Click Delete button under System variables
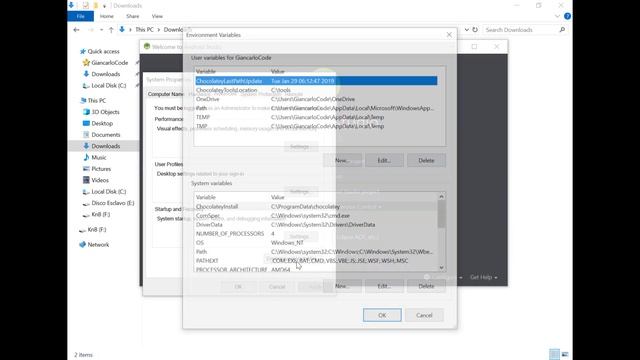The width and height of the screenshot is (640, 360). 426,286
